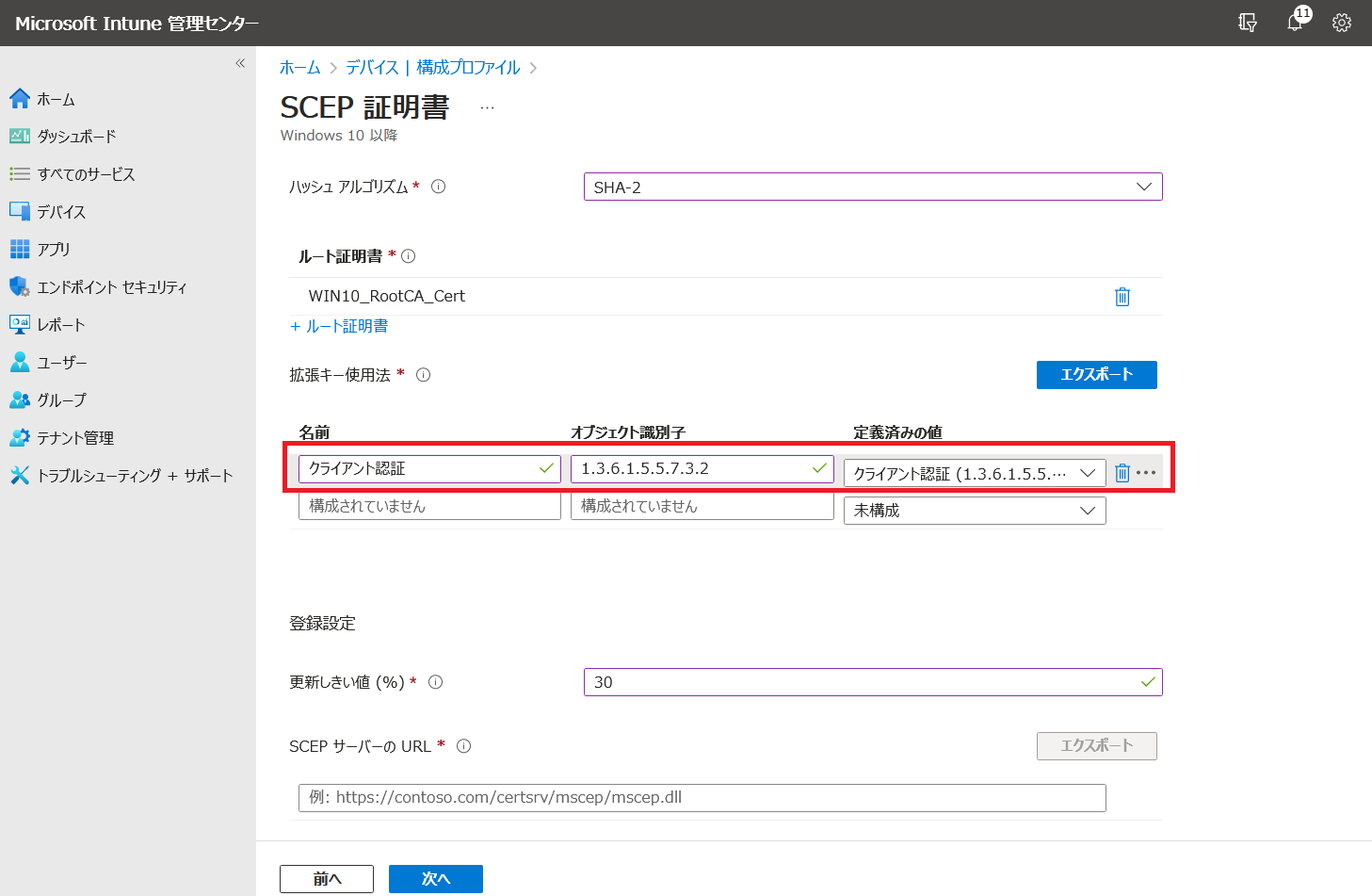Open the クライアント認証 predefined value dropdown
The image size is (1372, 896).
(x=975, y=473)
